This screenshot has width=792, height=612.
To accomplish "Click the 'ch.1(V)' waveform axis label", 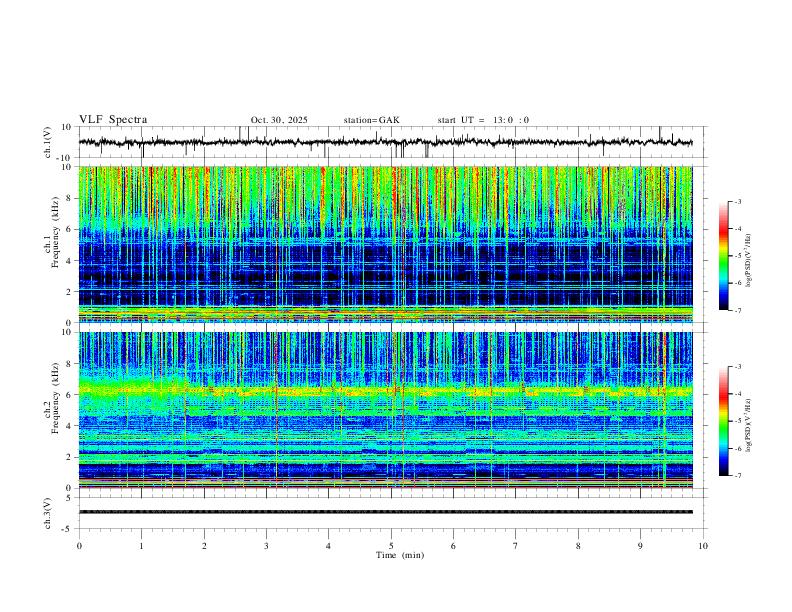I will pos(48,142).
